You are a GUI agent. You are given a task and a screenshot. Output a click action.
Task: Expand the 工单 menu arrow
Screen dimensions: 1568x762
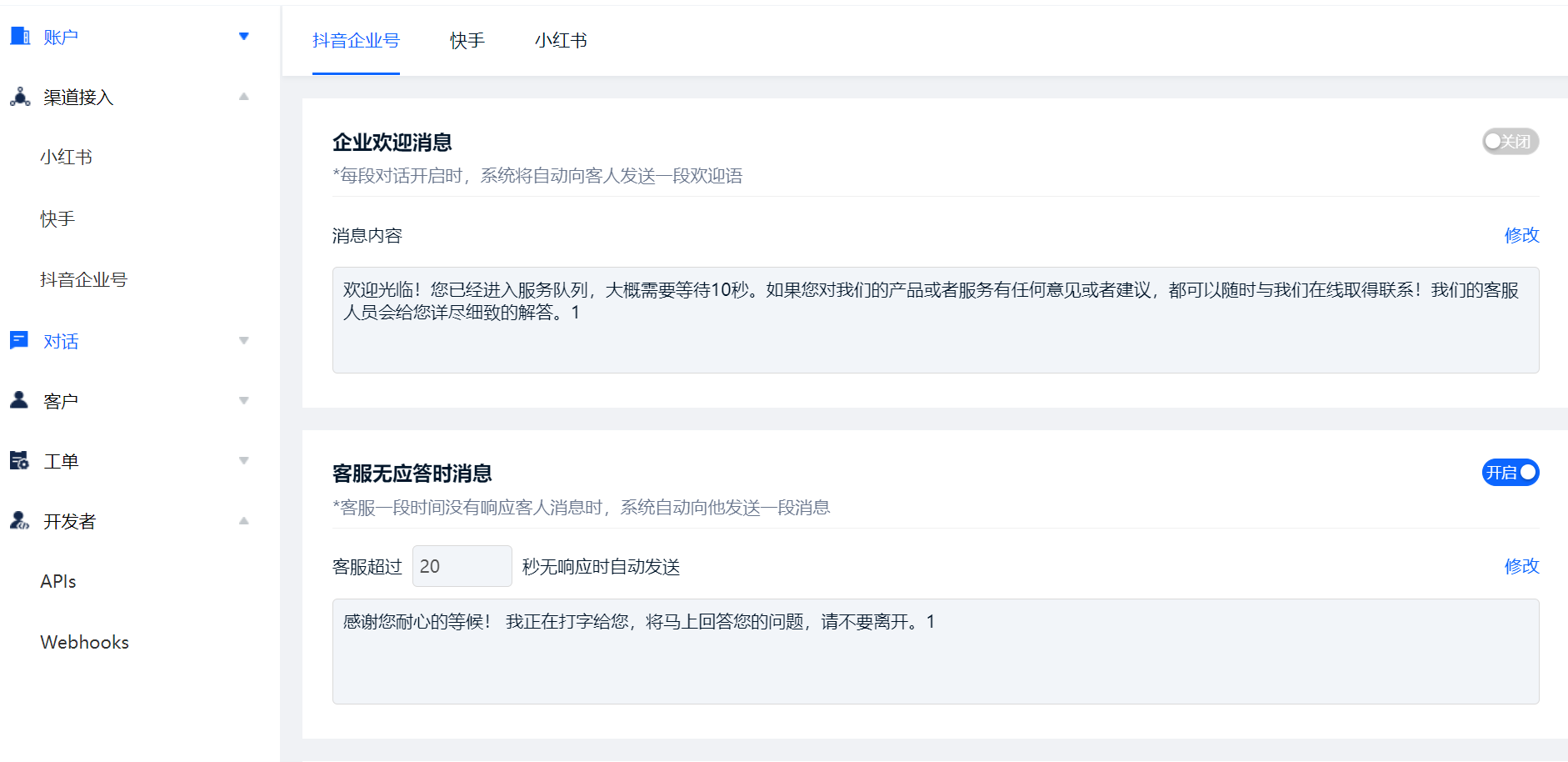coord(244,460)
